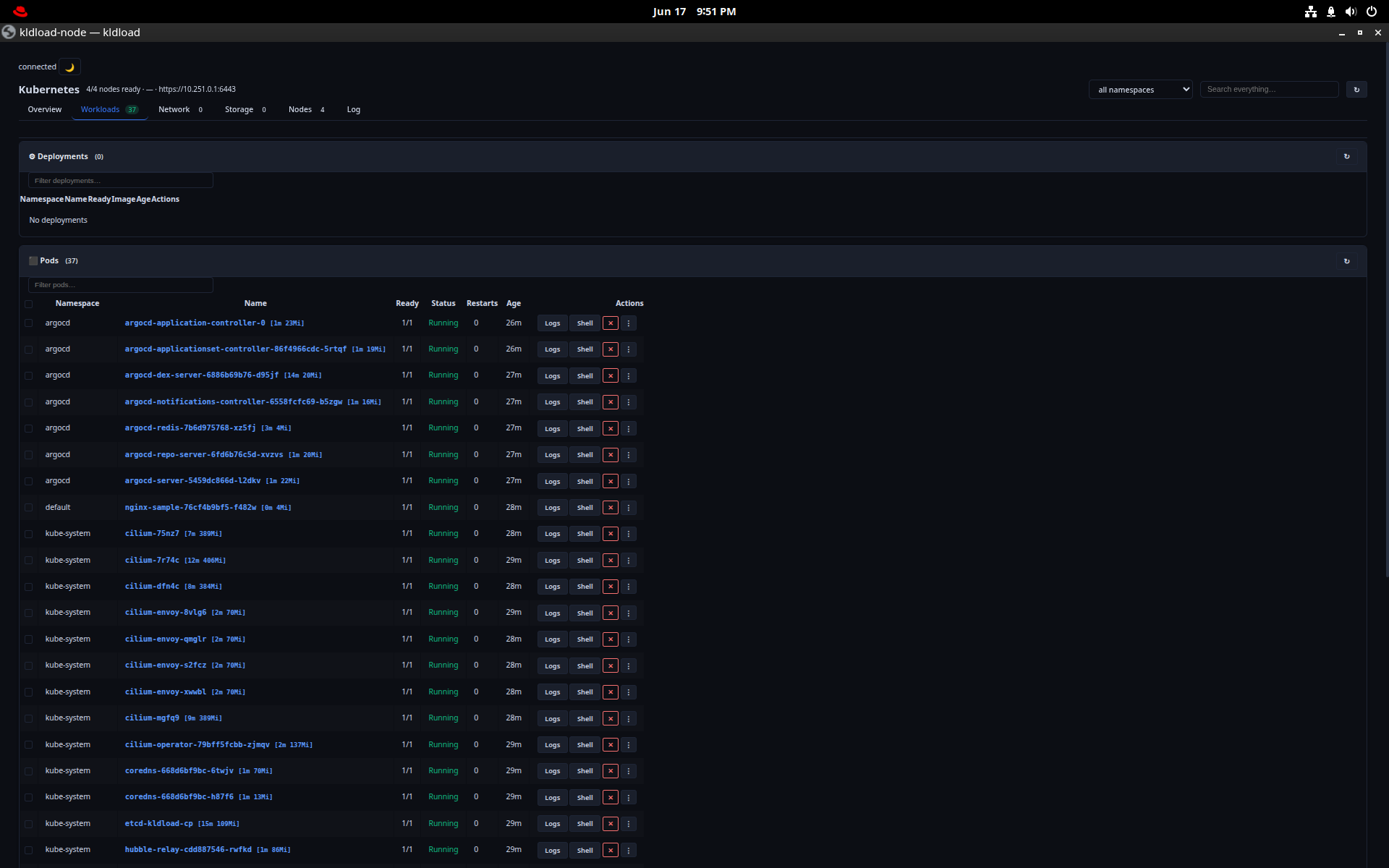1389x868 pixels.
Task: Open more actions menu for hubble-relay pod
Action: (629, 851)
